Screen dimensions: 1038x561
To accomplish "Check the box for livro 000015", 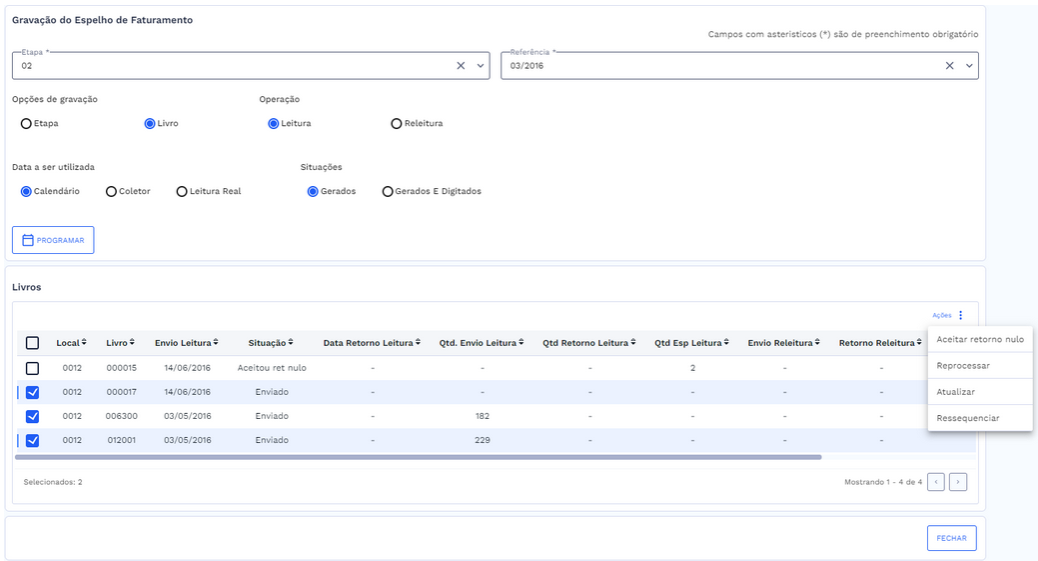I will tap(32, 368).
